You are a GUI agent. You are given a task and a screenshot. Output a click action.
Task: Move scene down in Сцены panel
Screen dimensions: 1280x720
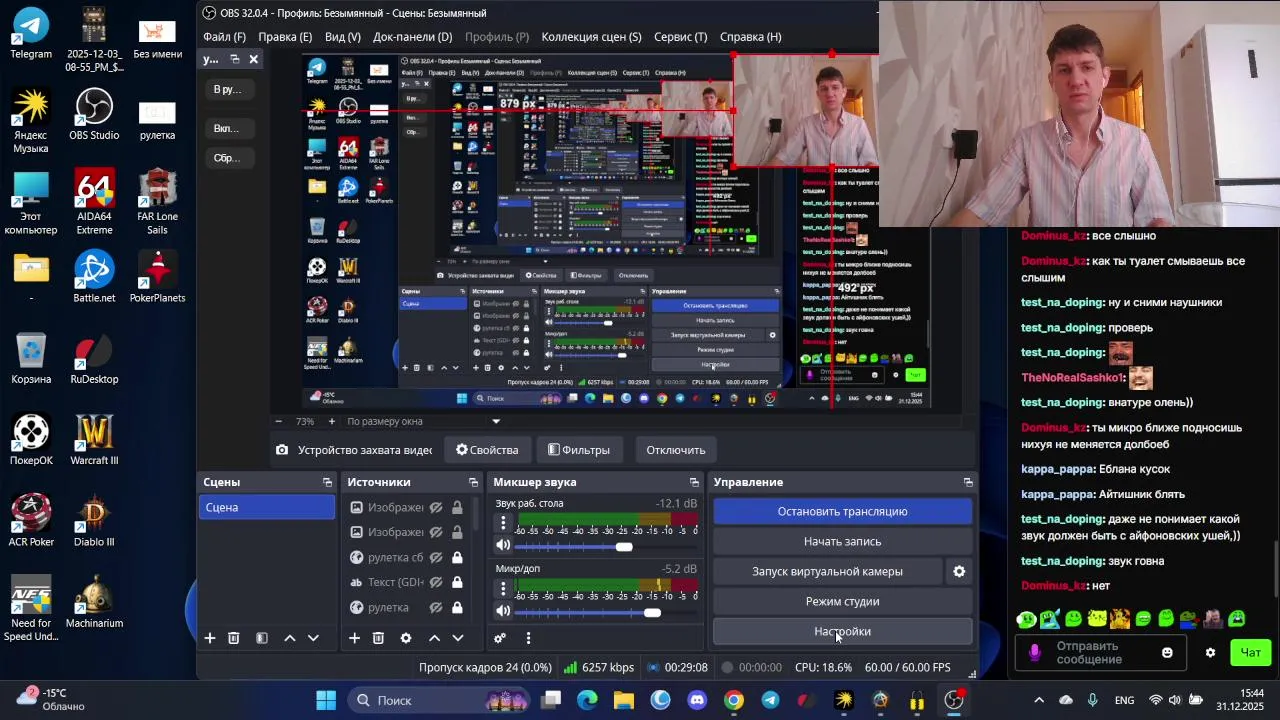coord(313,638)
